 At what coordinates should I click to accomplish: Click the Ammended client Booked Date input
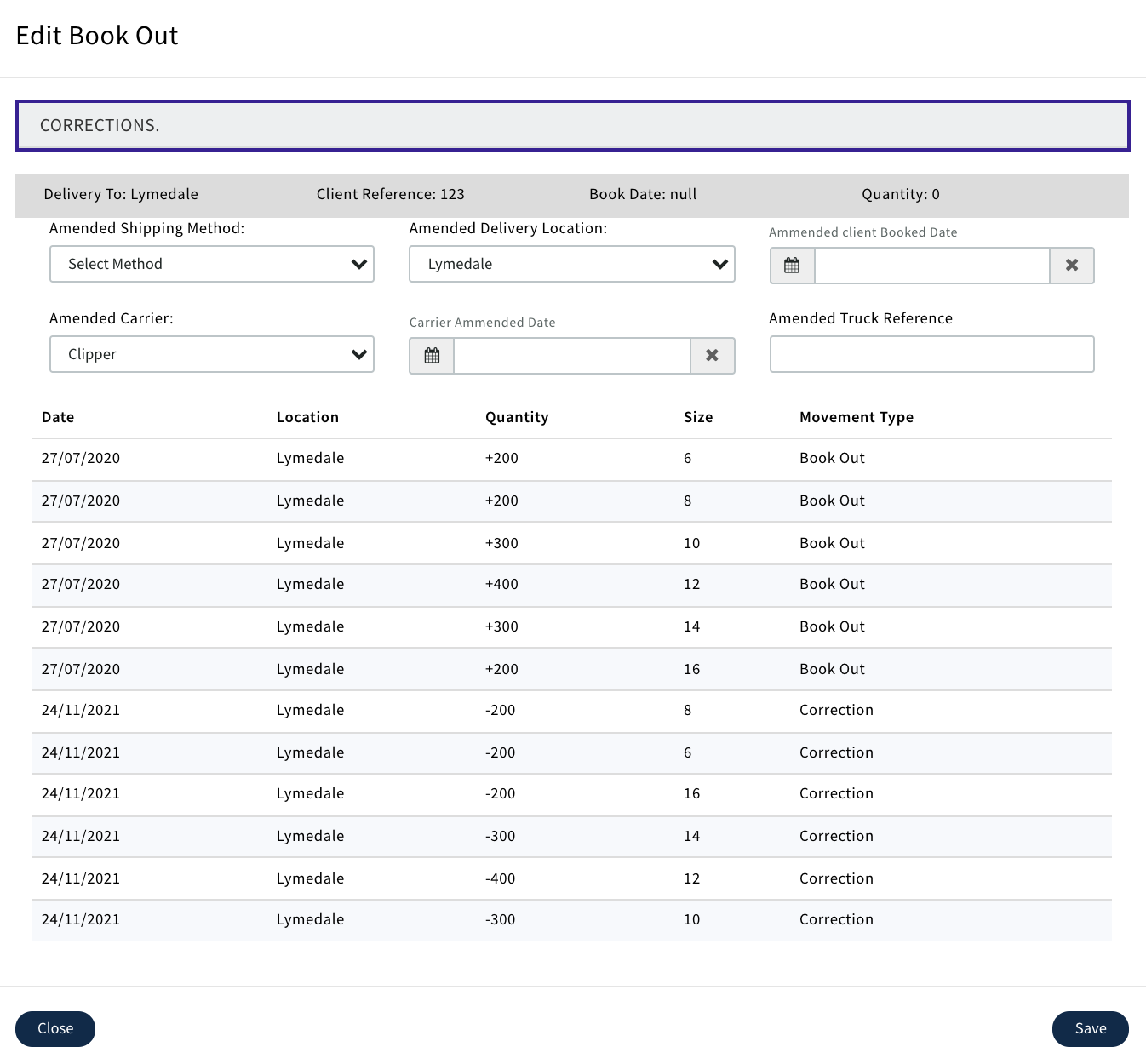[x=931, y=266]
